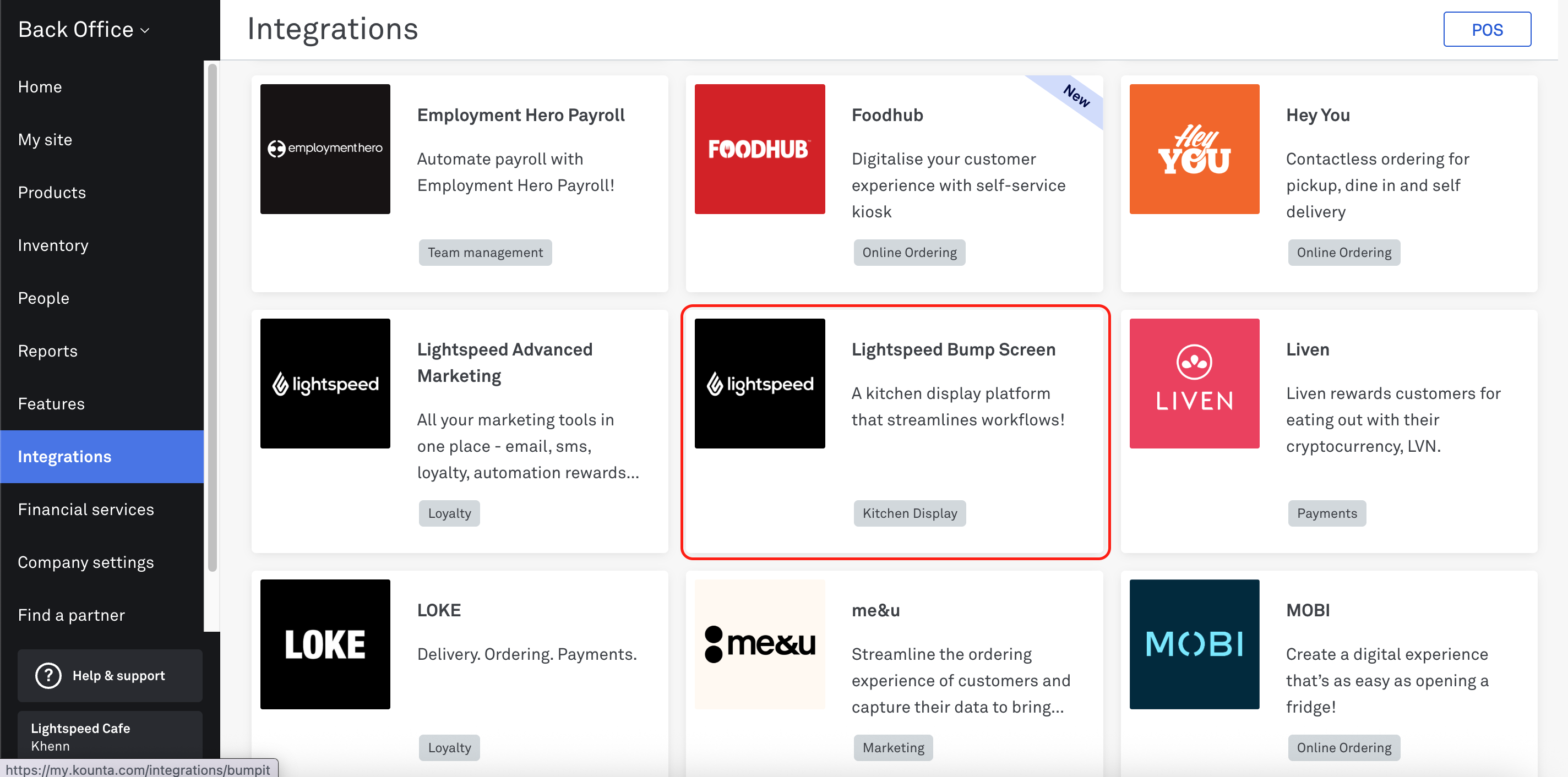Open Reports in sidebar
Screen dimensions: 1568x777
pos(102,351)
